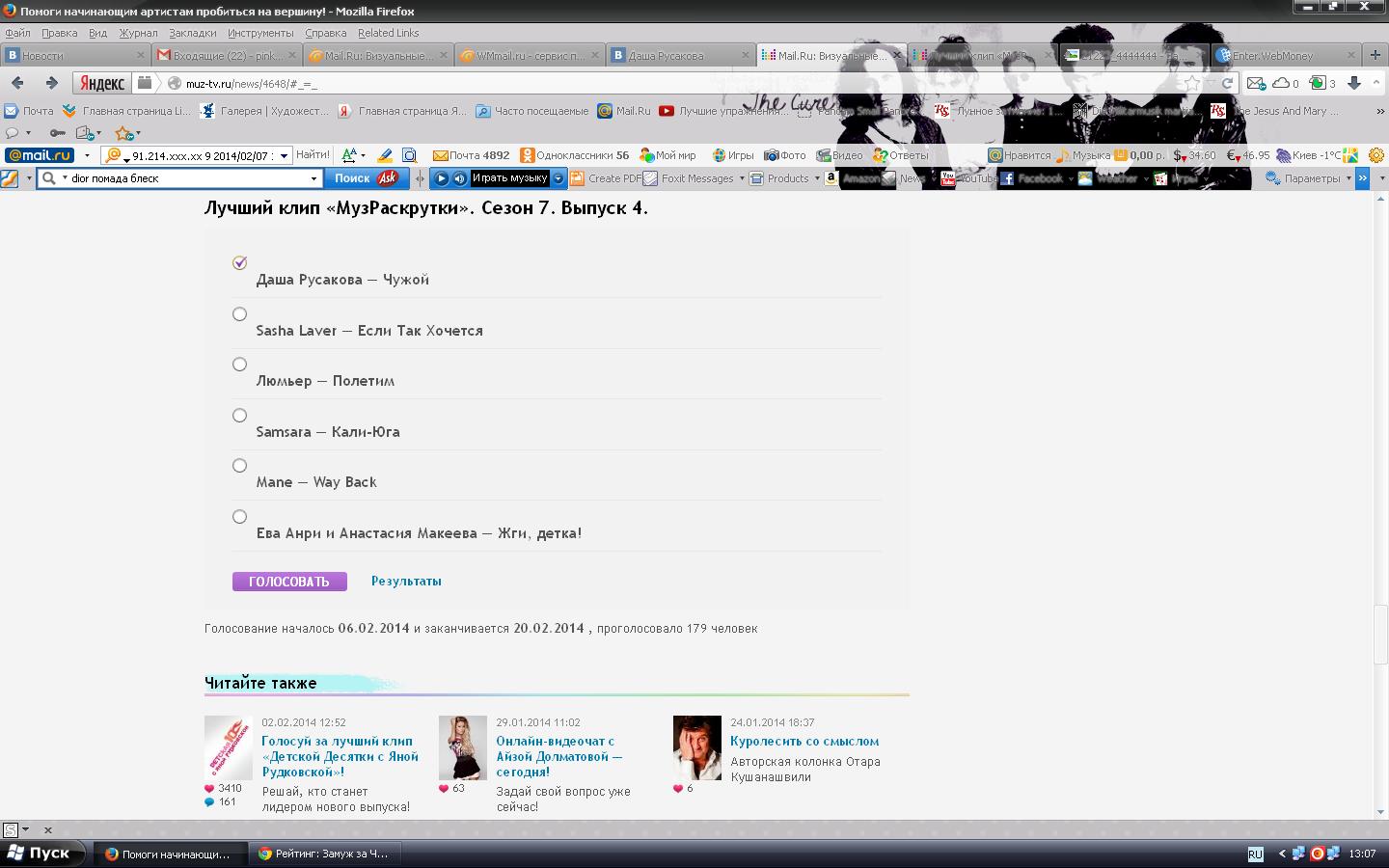Open the dropdown next to the Mail.ru logo
The image size is (1389, 868).
point(87,155)
